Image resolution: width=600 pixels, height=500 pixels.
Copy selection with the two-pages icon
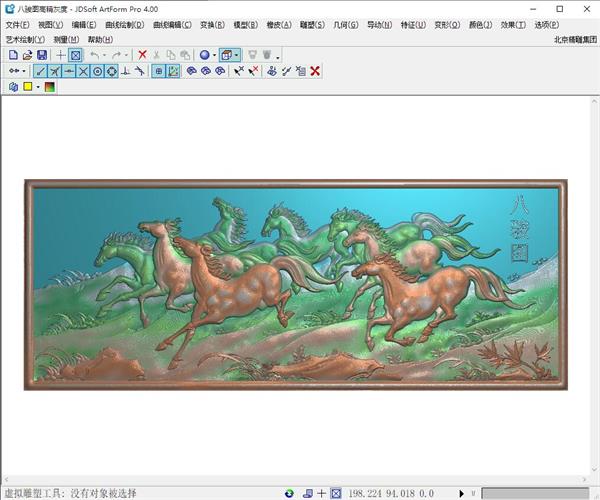pos(171,55)
